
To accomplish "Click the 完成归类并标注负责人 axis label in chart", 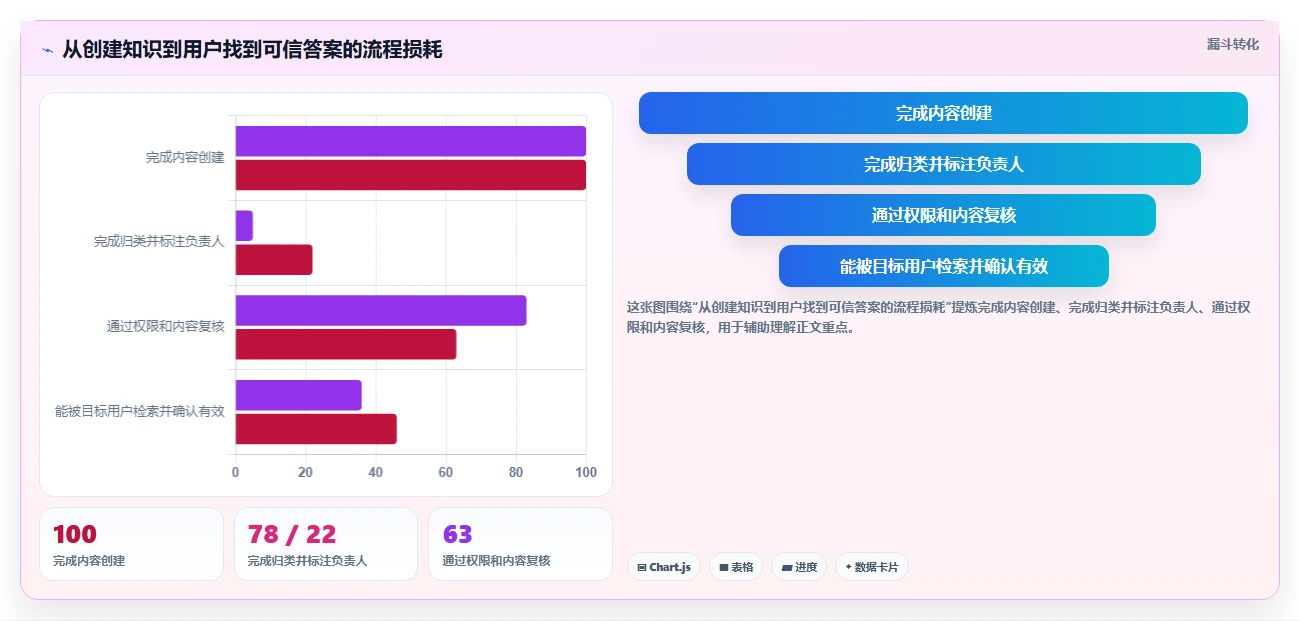I will pos(159,242).
